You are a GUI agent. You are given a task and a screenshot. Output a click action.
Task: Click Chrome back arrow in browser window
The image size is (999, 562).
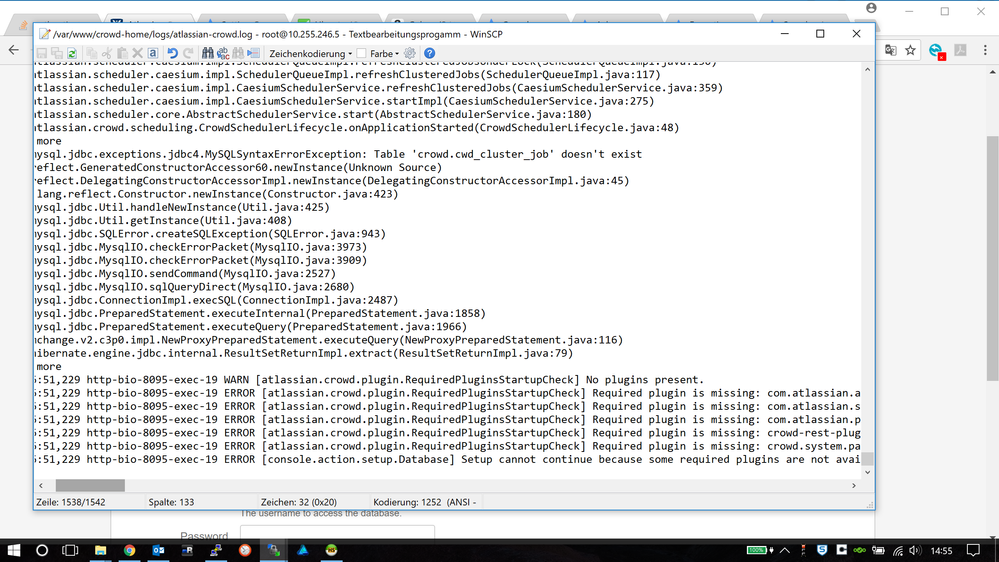14,50
